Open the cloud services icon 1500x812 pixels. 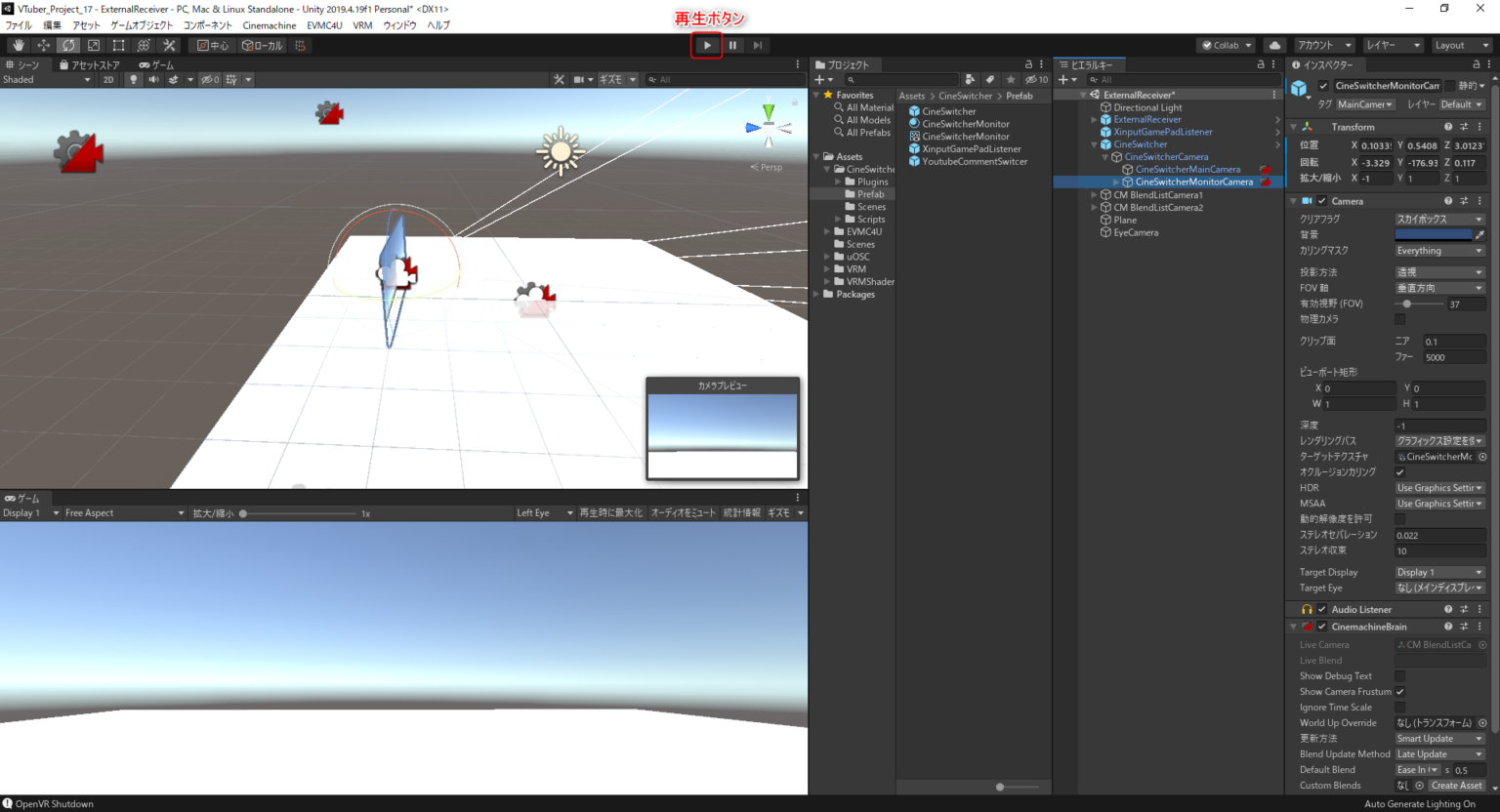point(1274,45)
